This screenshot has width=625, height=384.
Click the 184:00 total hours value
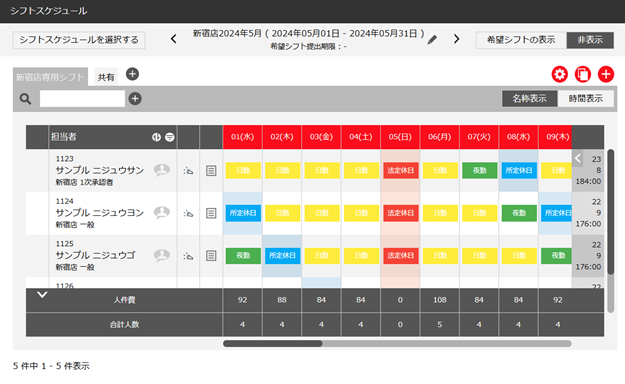[588, 181]
